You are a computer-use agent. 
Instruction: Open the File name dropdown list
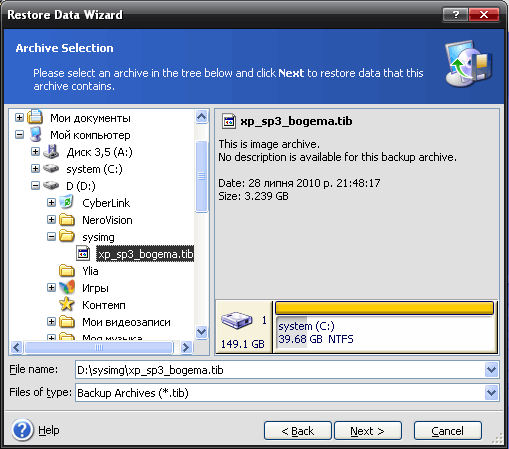[x=492, y=370]
